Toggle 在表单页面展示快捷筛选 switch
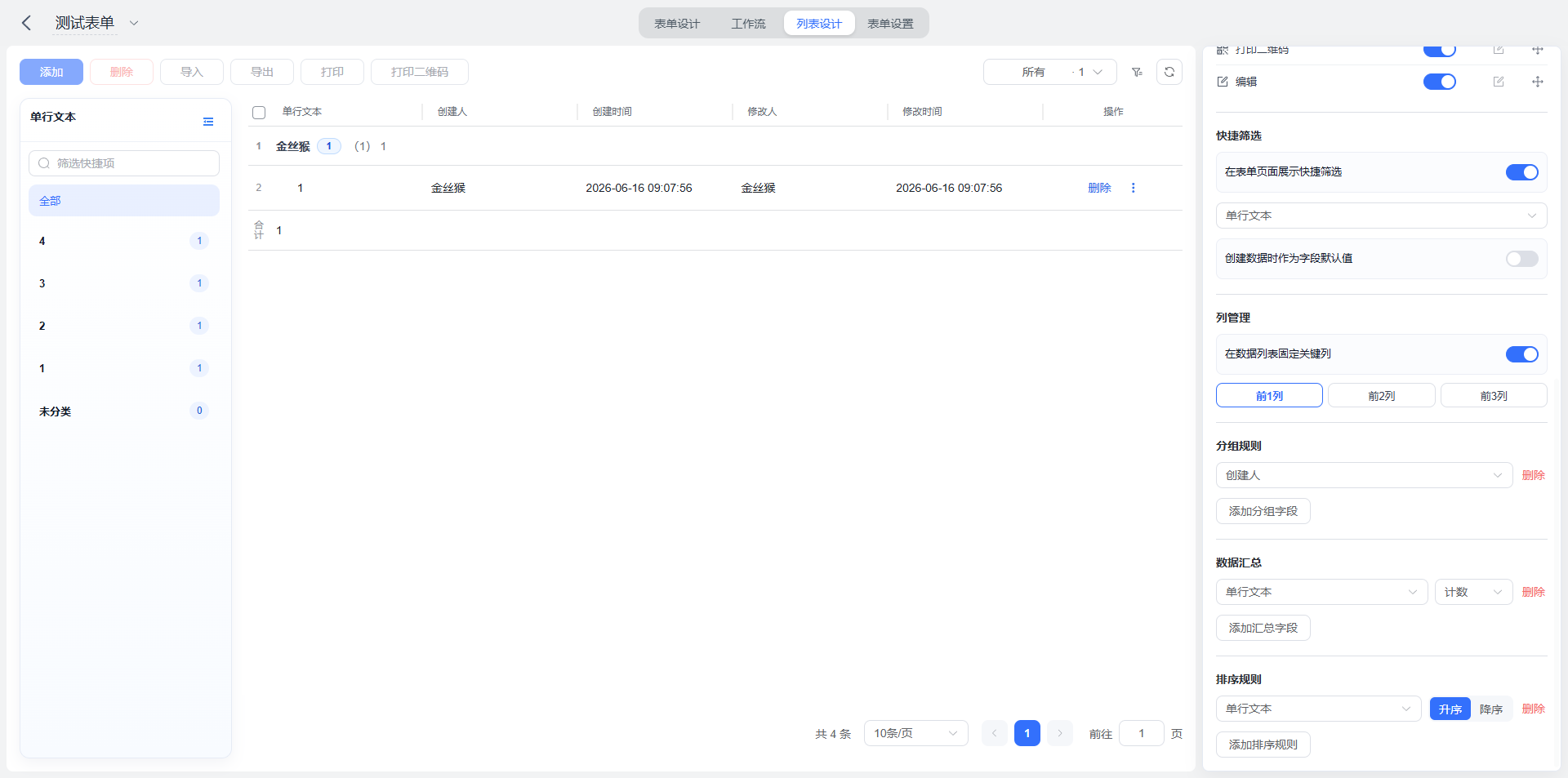 point(1521,172)
